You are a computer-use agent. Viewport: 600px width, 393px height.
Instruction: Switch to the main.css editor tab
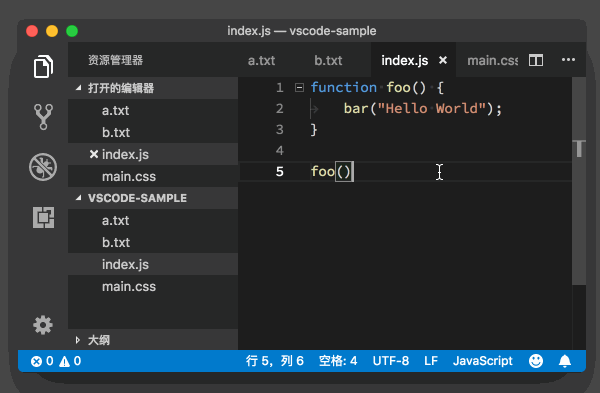click(492, 60)
